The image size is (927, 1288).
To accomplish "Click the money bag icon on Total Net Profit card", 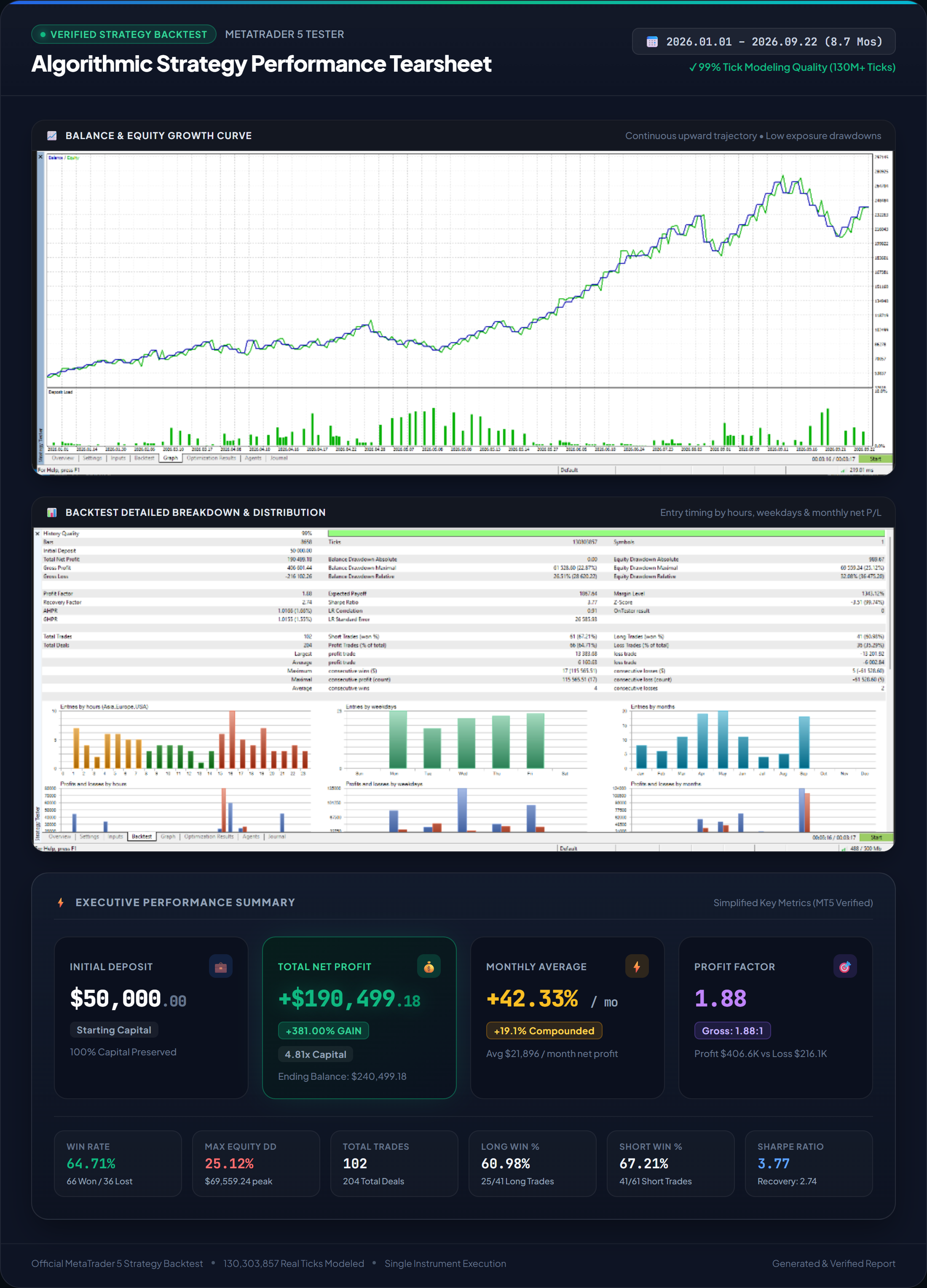I will pos(429,966).
